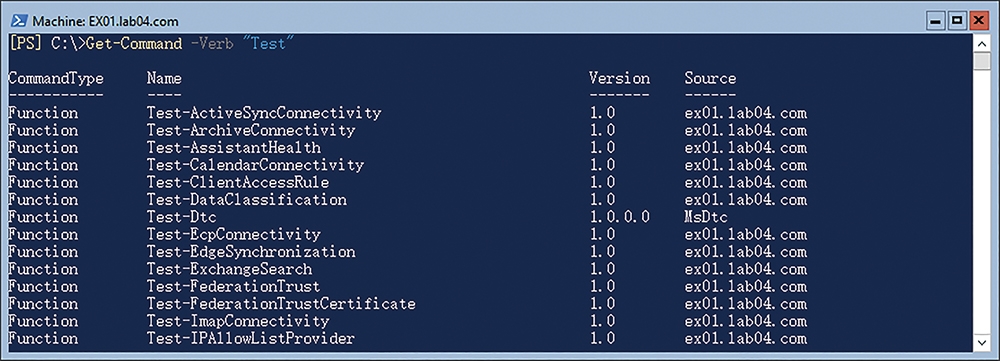Viewport: 1000px width, 361px height.
Task: Select Test-DataClassification text
Action: 247,200
